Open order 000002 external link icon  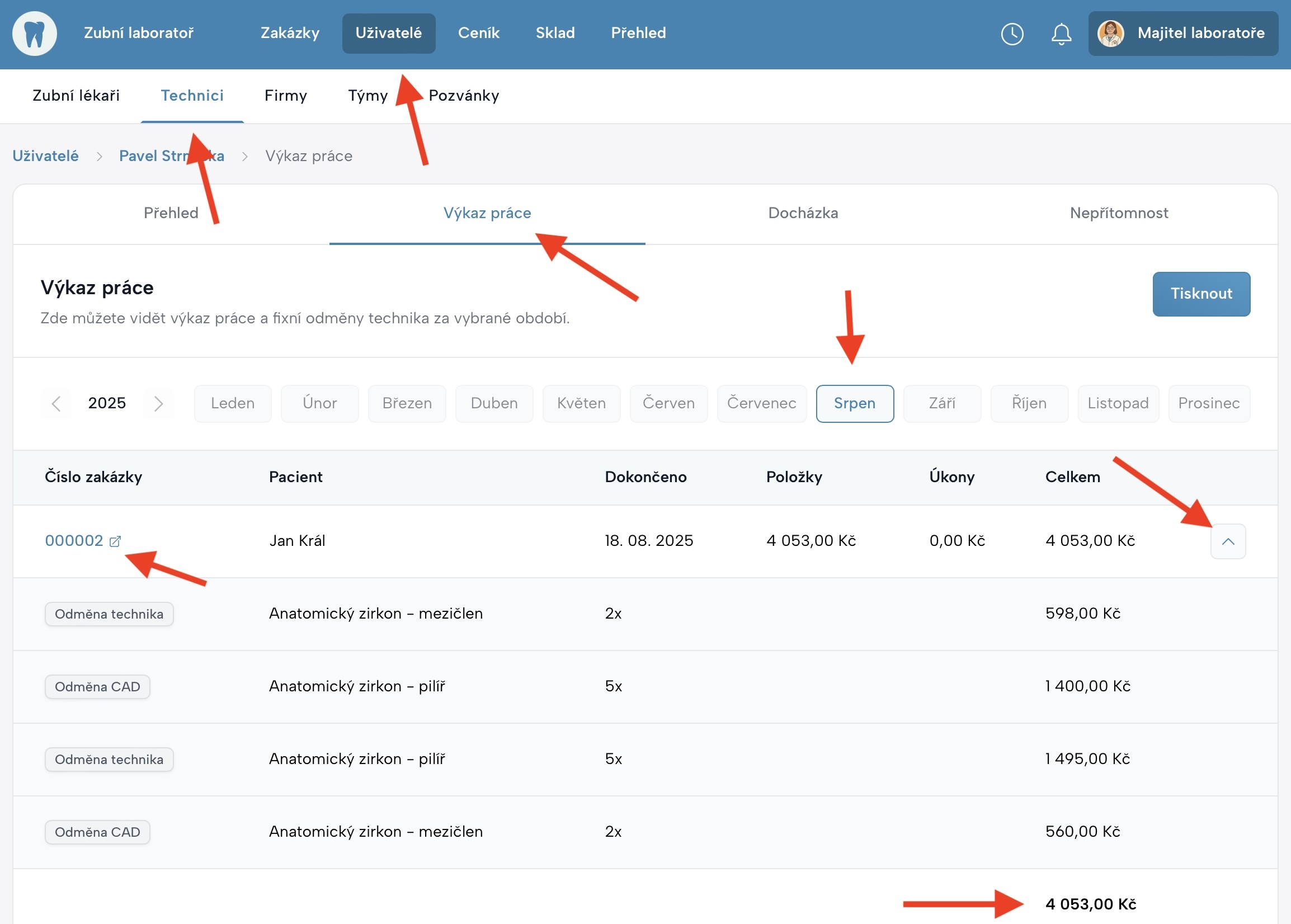[115, 541]
